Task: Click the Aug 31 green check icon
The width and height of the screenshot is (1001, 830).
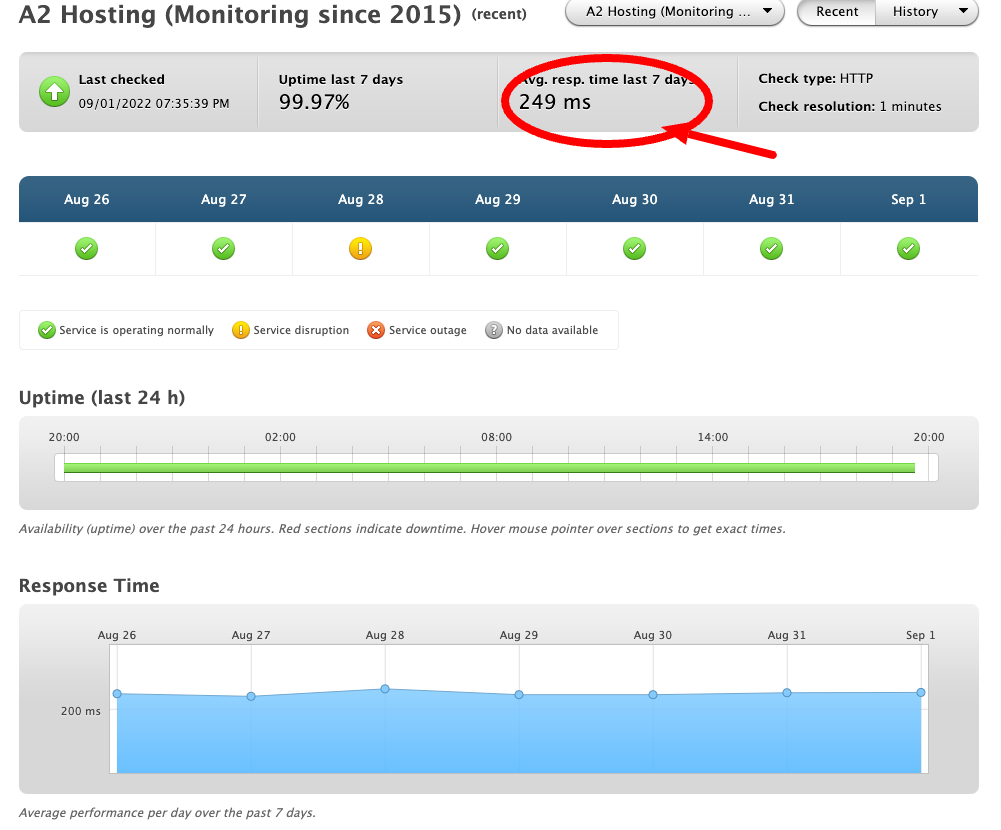Action: 771,248
